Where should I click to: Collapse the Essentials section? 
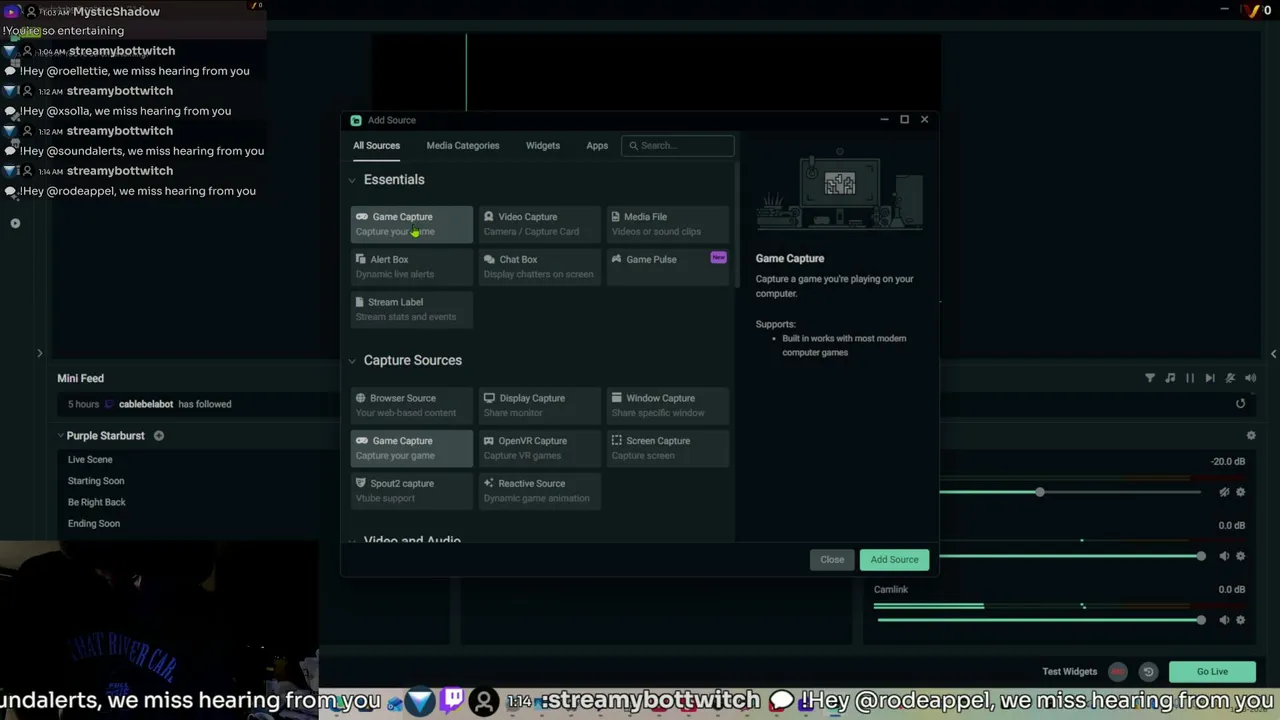(x=352, y=180)
